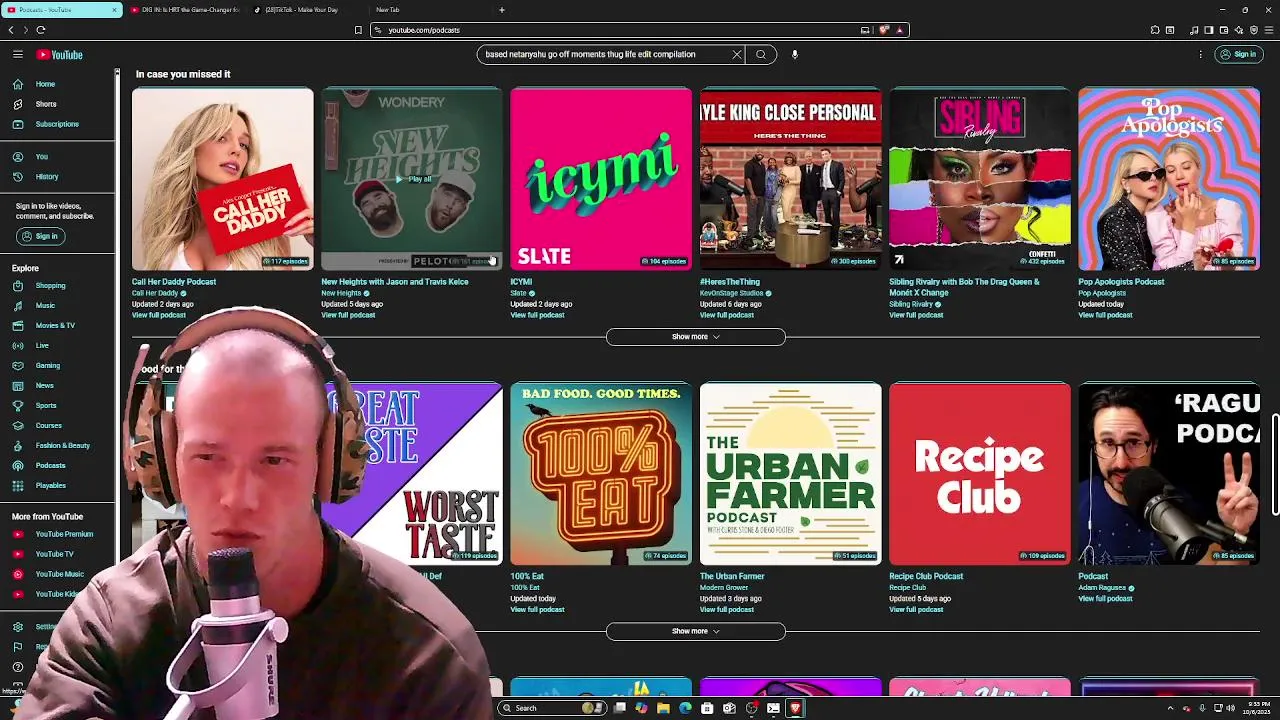Click the browser reload button
The width and height of the screenshot is (1280, 720).
(41, 30)
